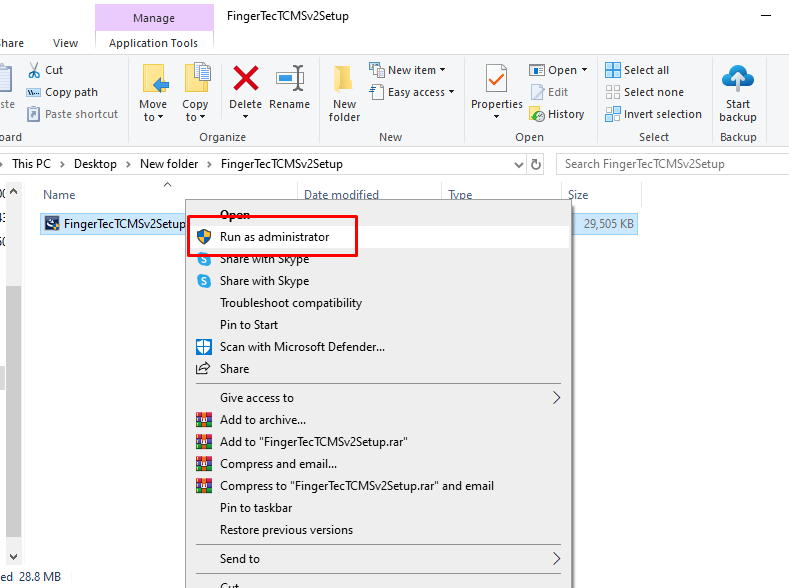Click the Microsoft Defender shield icon
The width and height of the screenshot is (789, 588).
204,347
